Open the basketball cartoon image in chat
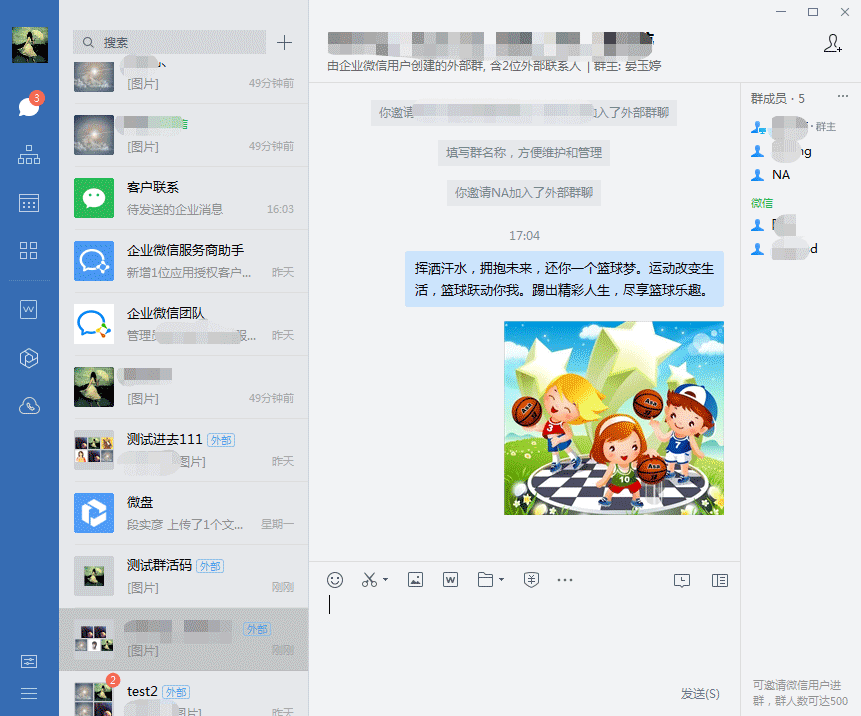 coord(613,418)
